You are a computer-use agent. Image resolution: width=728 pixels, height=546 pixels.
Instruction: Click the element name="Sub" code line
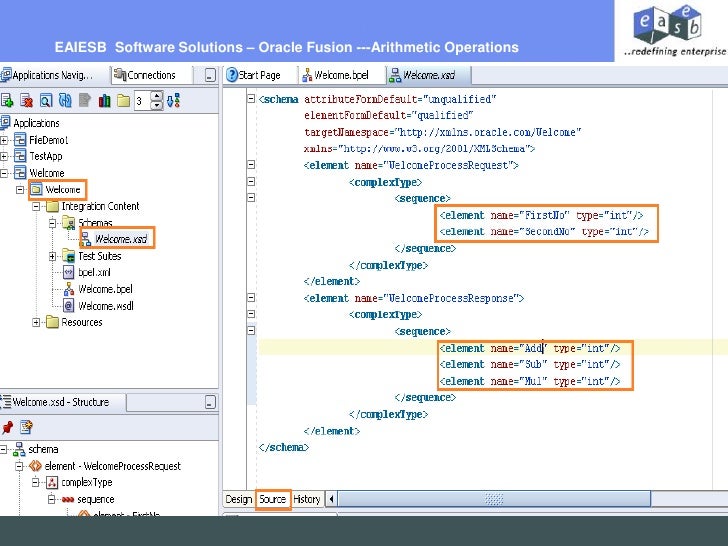[529, 364]
